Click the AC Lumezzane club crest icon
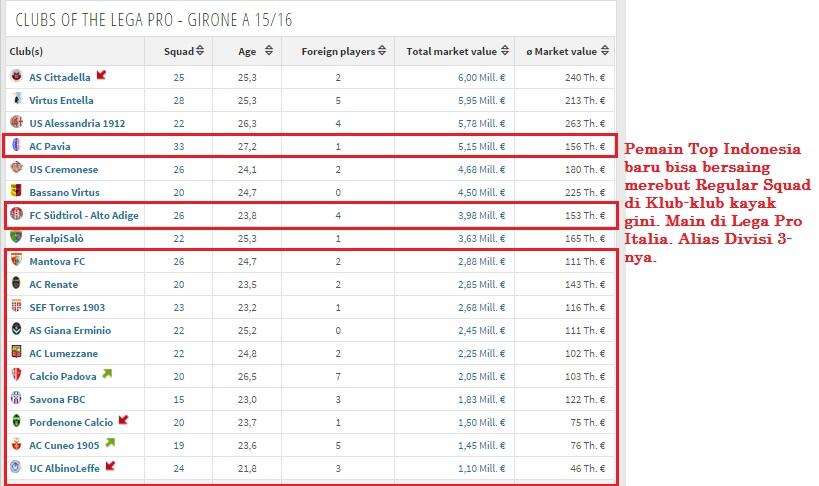This screenshot has width=819, height=486. pyautogui.click(x=17, y=352)
